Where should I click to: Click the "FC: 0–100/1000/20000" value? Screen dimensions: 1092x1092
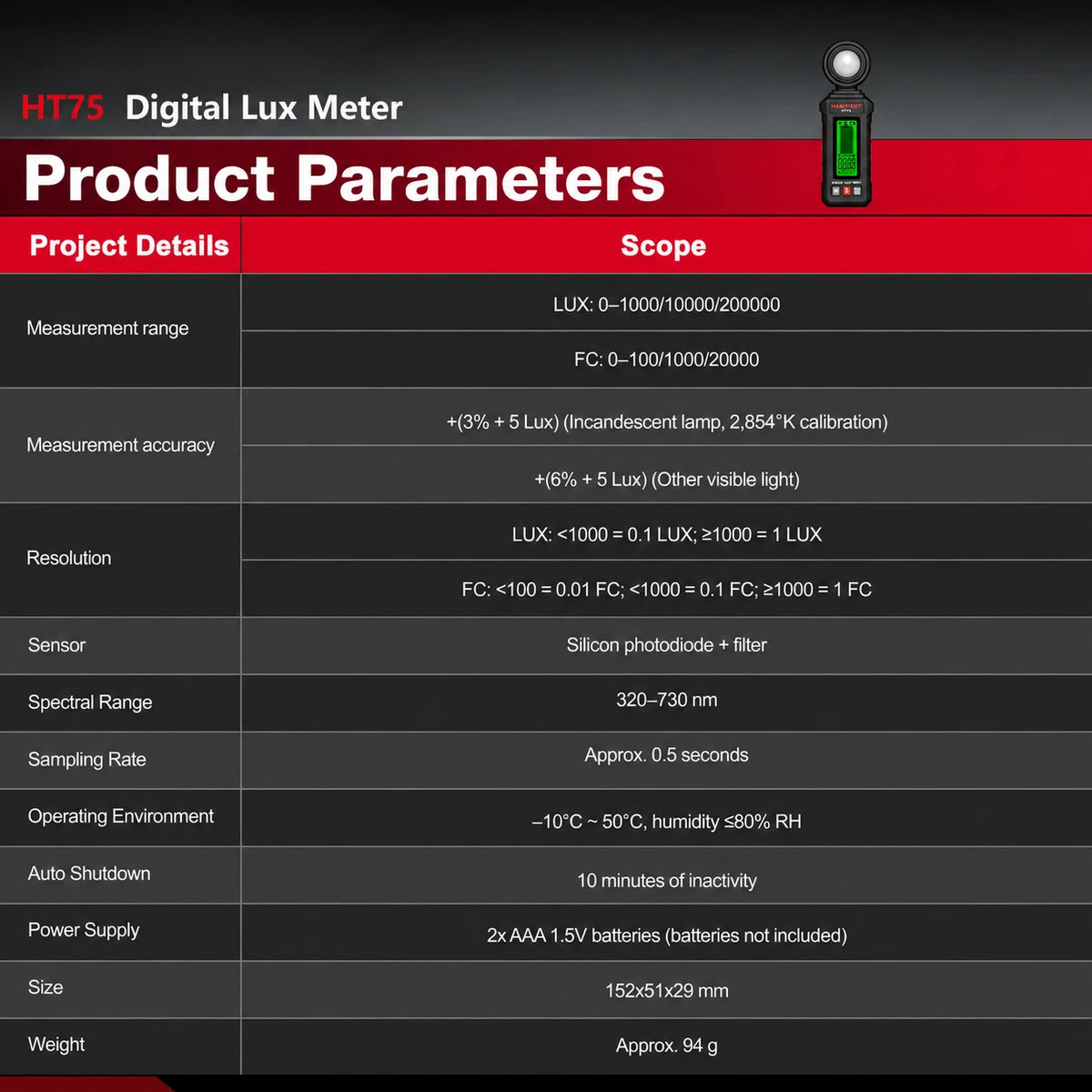tap(667, 359)
